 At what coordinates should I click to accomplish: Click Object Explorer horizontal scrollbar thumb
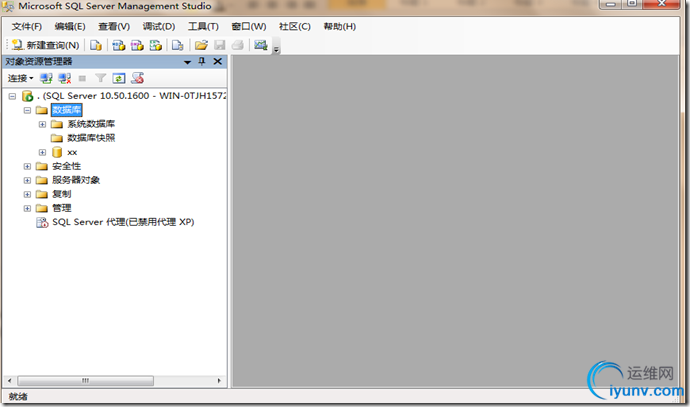pyautogui.click(x=85, y=381)
